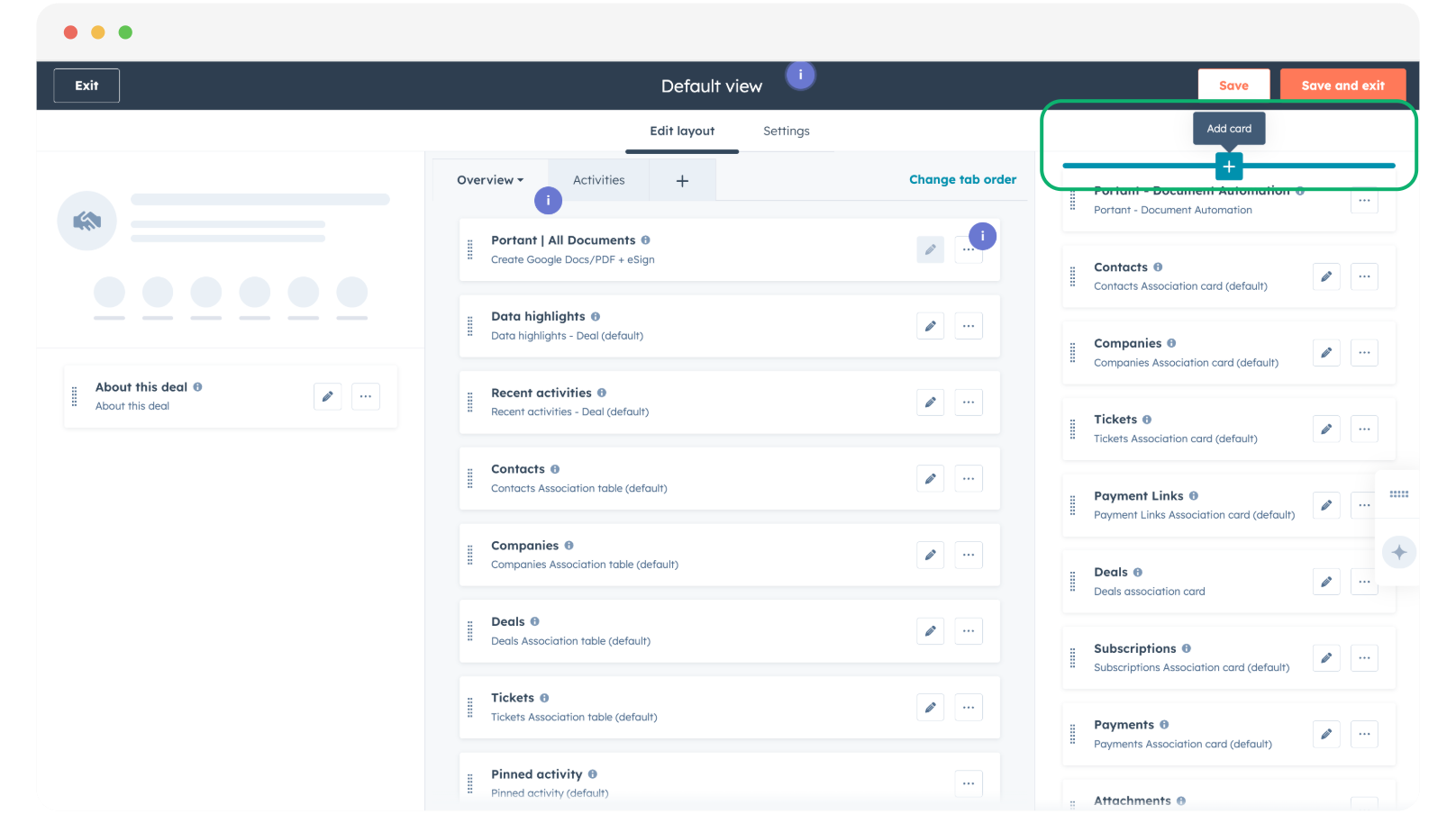Open more options for Pinned activity card

(x=968, y=783)
